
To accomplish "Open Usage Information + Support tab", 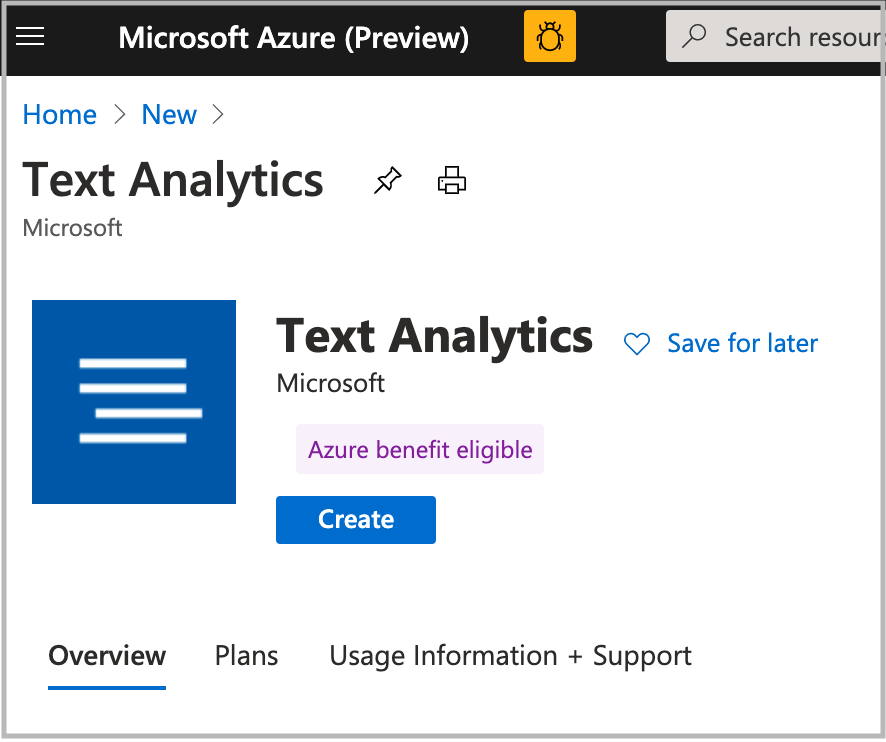I will pos(510,656).
